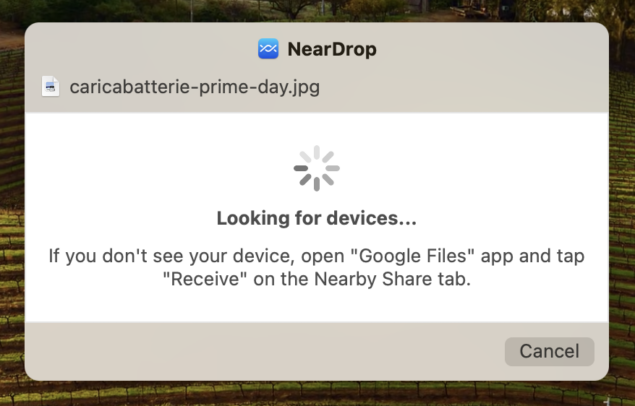The height and width of the screenshot is (406, 635).
Task: Click the JPG file thumbnail icon
Action: (51, 86)
